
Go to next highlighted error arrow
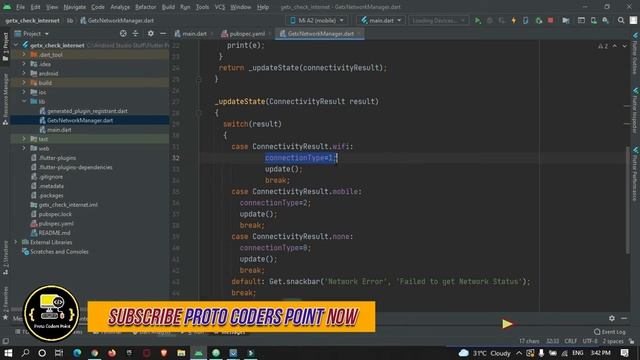point(624,46)
